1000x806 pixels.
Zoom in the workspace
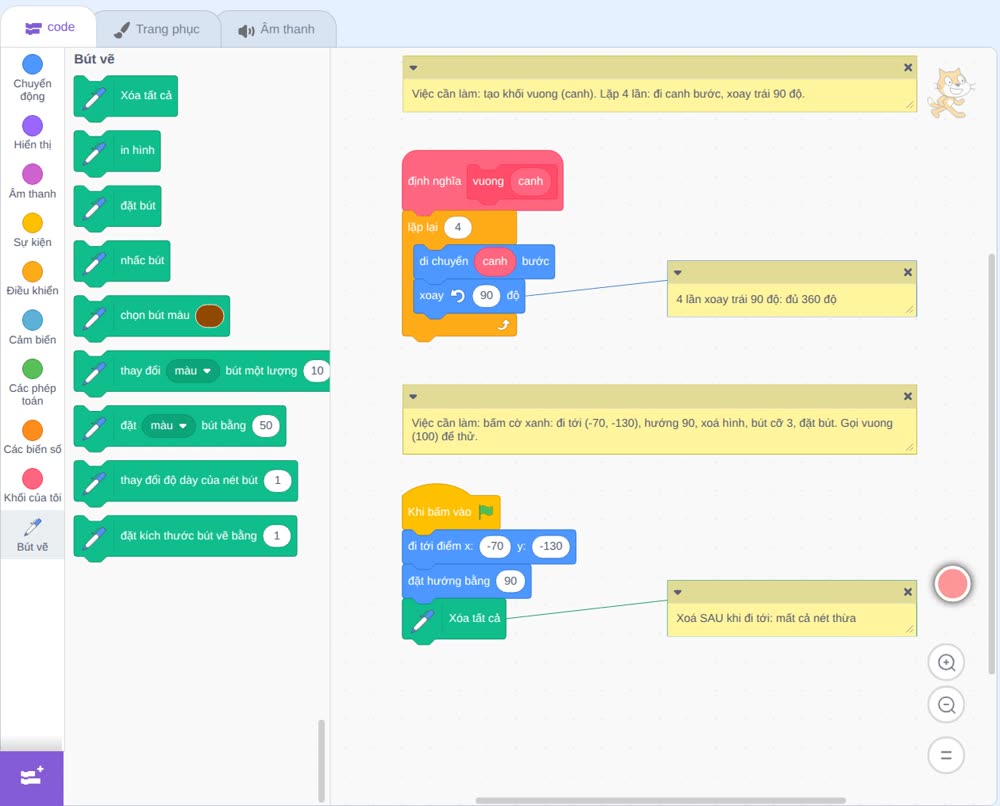(x=946, y=663)
